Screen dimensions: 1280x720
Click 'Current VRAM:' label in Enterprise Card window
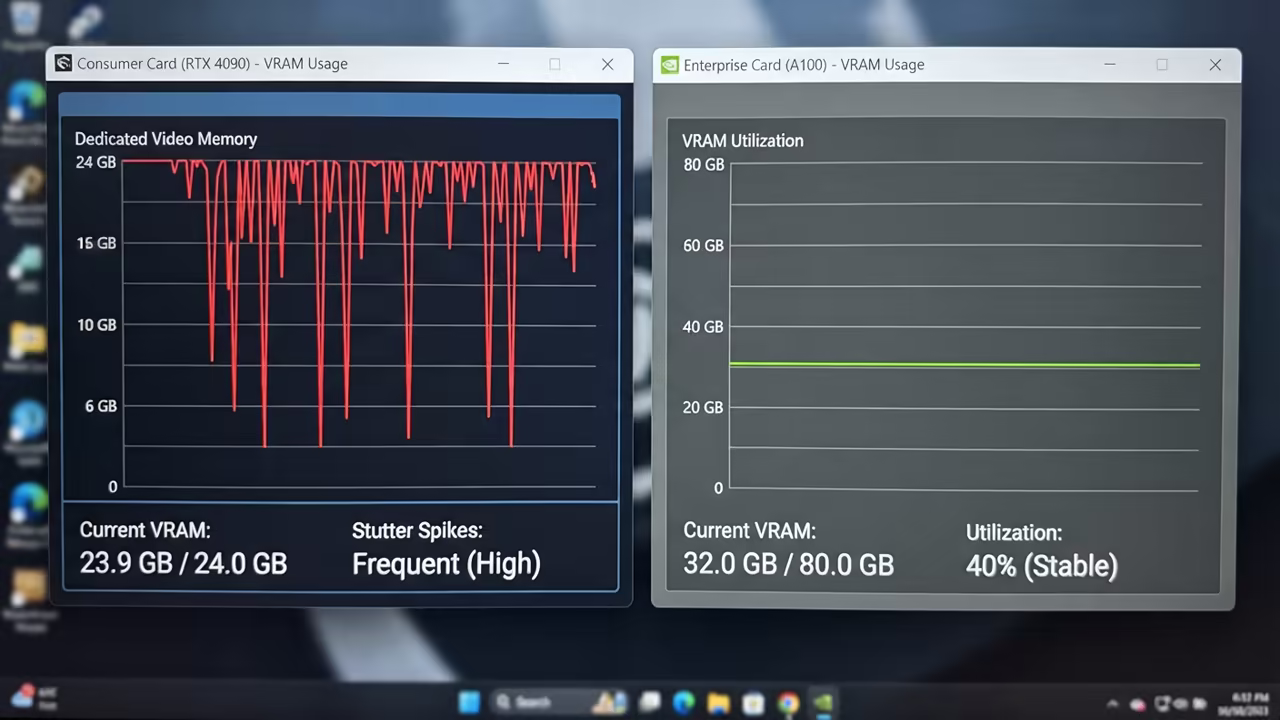coord(750,531)
